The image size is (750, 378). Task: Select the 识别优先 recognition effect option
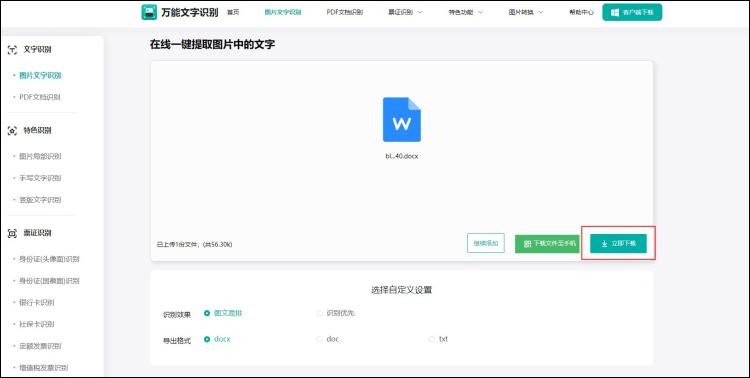point(335,313)
